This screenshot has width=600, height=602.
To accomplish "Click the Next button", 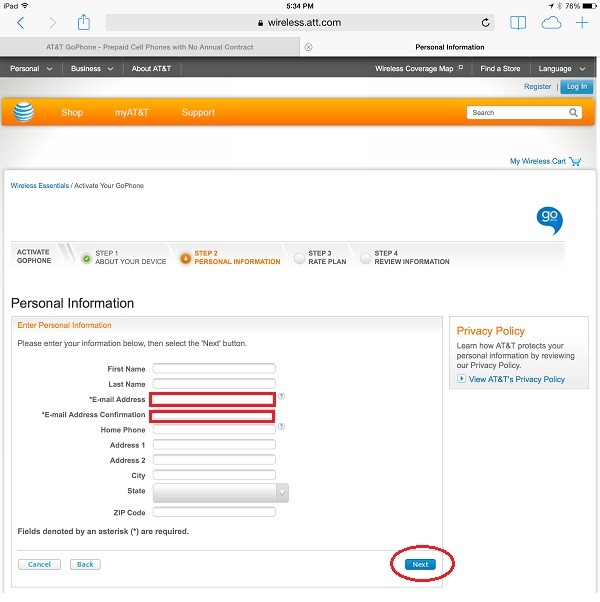I will coord(420,564).
